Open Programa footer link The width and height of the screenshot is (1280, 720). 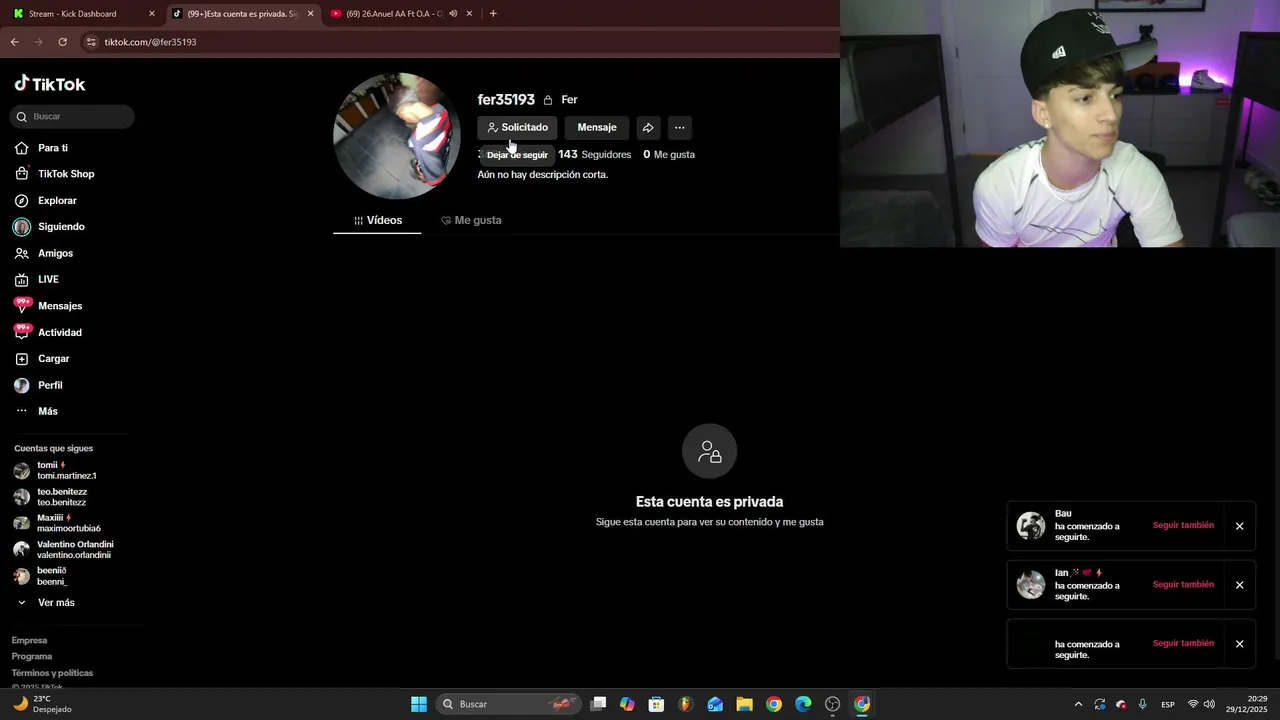tap(32, 657)
